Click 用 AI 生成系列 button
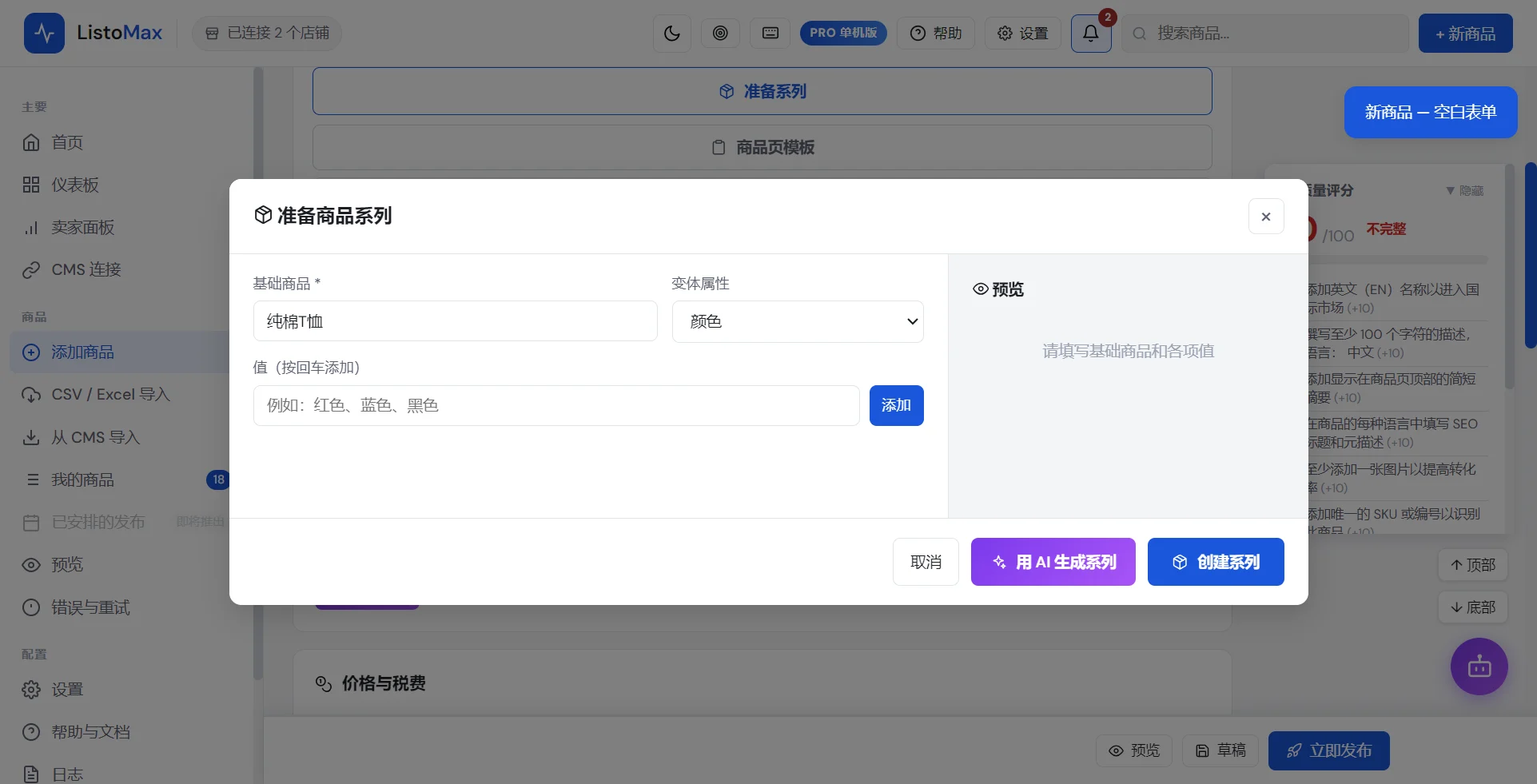Image resolution: width=1537 pixels, height=784 pixels. (x=1053, y=562)
